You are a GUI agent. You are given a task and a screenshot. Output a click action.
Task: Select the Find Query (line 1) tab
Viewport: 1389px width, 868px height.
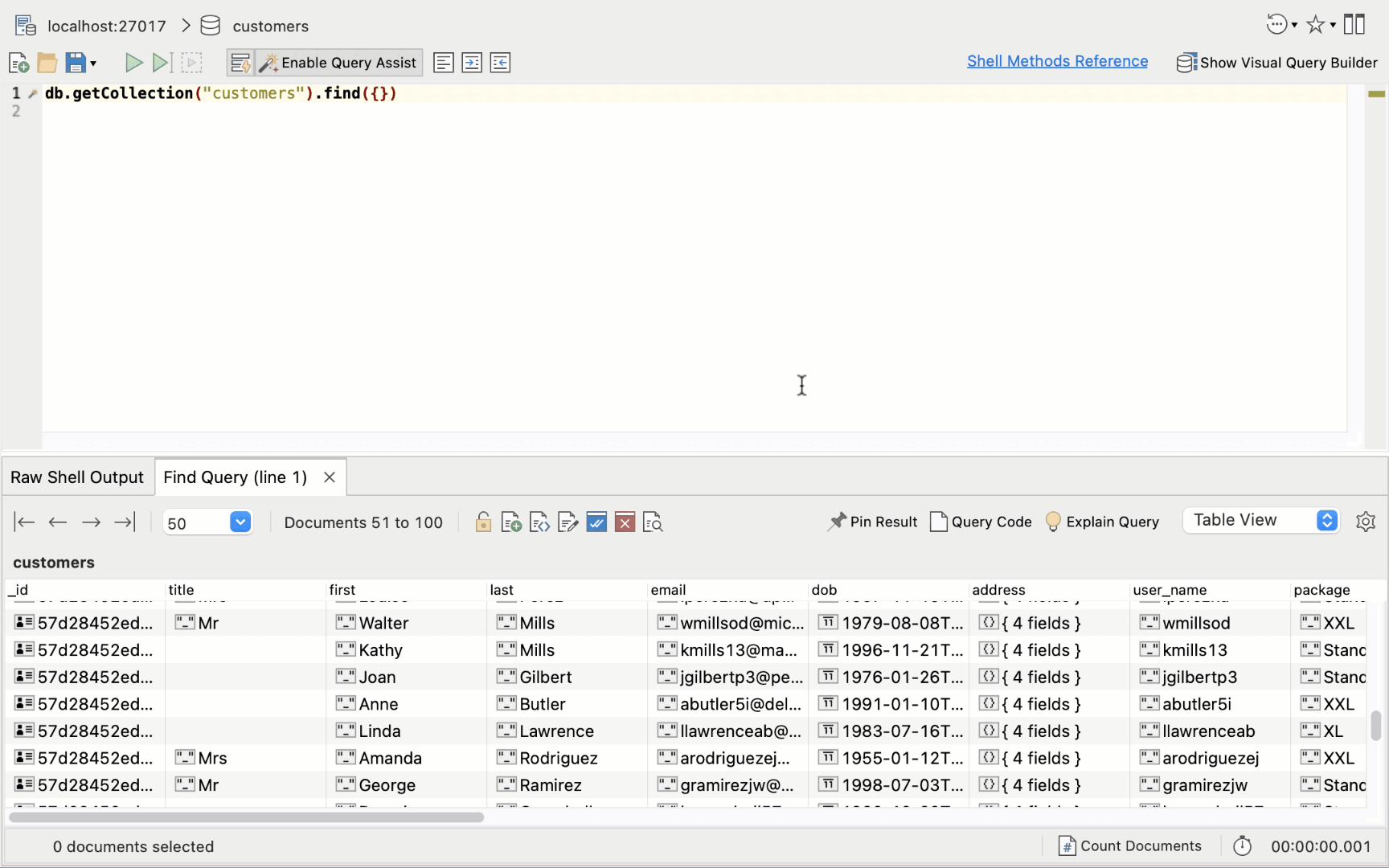(x=236, y=477)
